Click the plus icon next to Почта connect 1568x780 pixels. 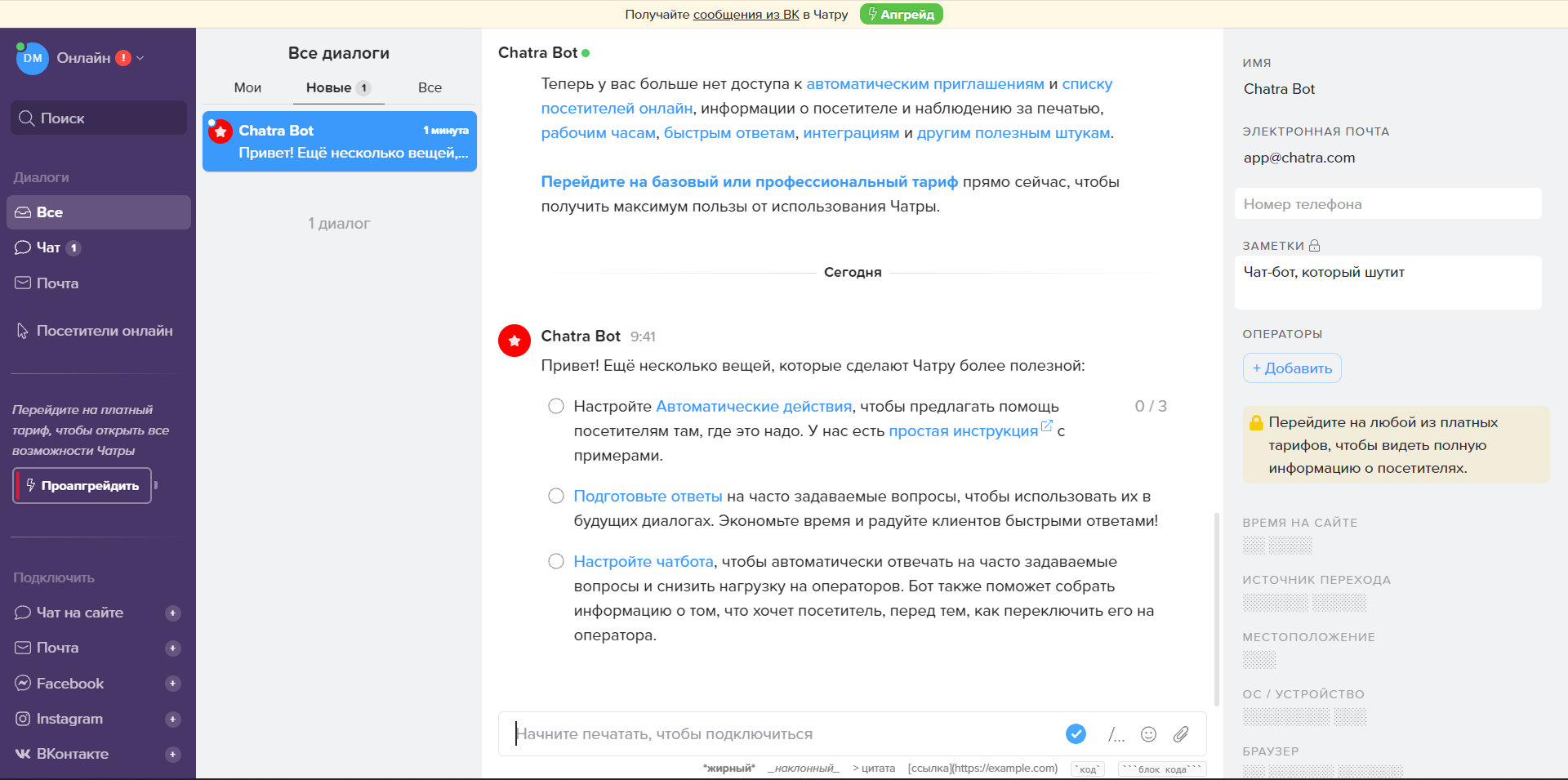pyautogui.click(x=172, y=649)
